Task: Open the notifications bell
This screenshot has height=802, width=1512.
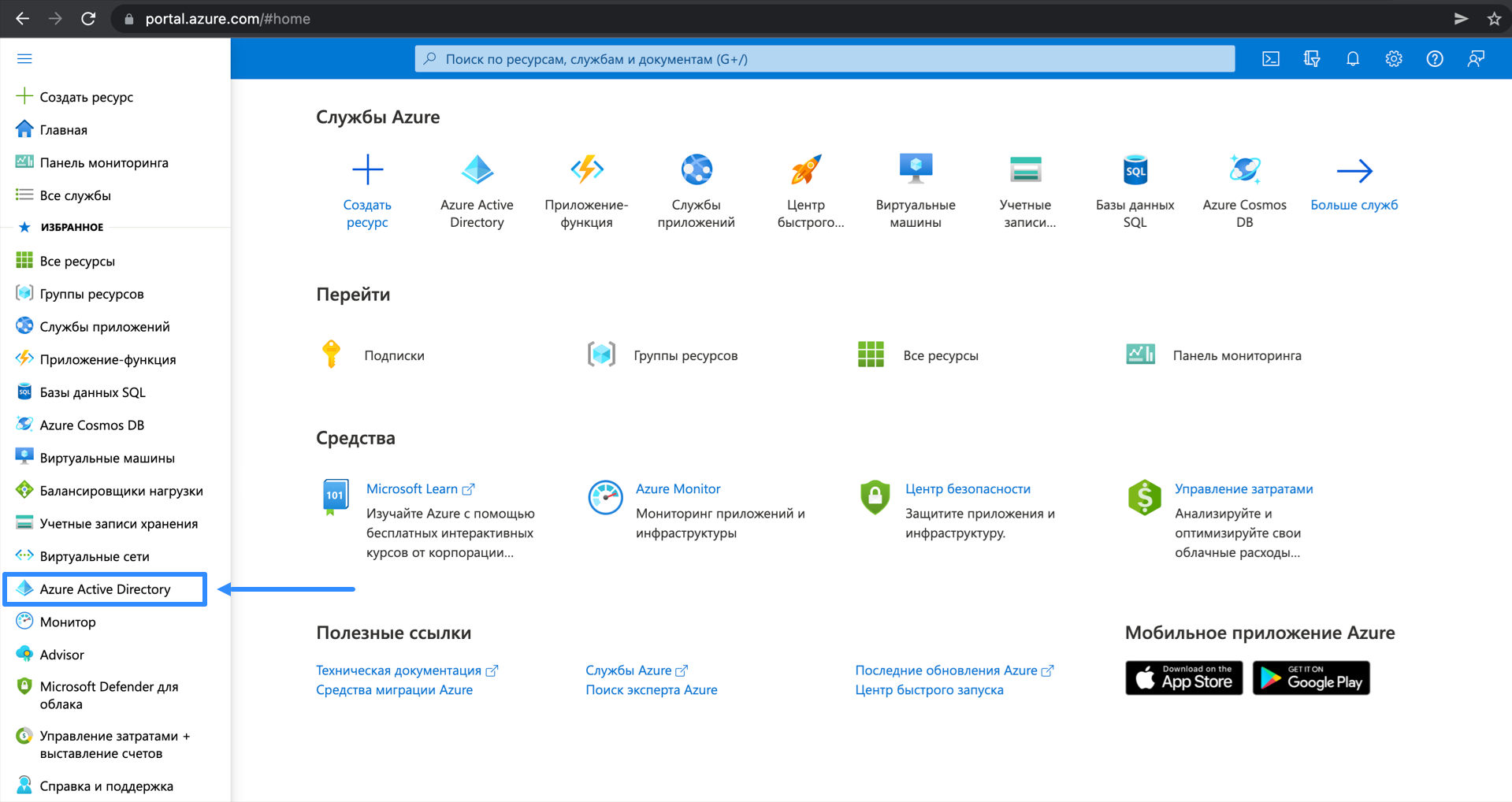Action: (x=1353, y=59)
